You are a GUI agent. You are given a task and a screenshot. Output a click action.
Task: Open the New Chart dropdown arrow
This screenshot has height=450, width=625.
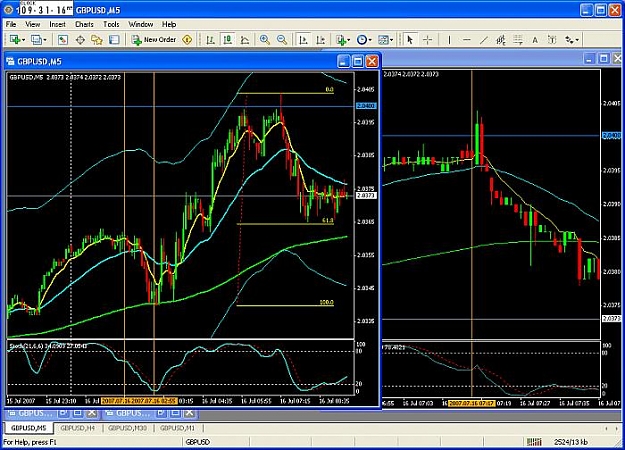click(24, 40)
